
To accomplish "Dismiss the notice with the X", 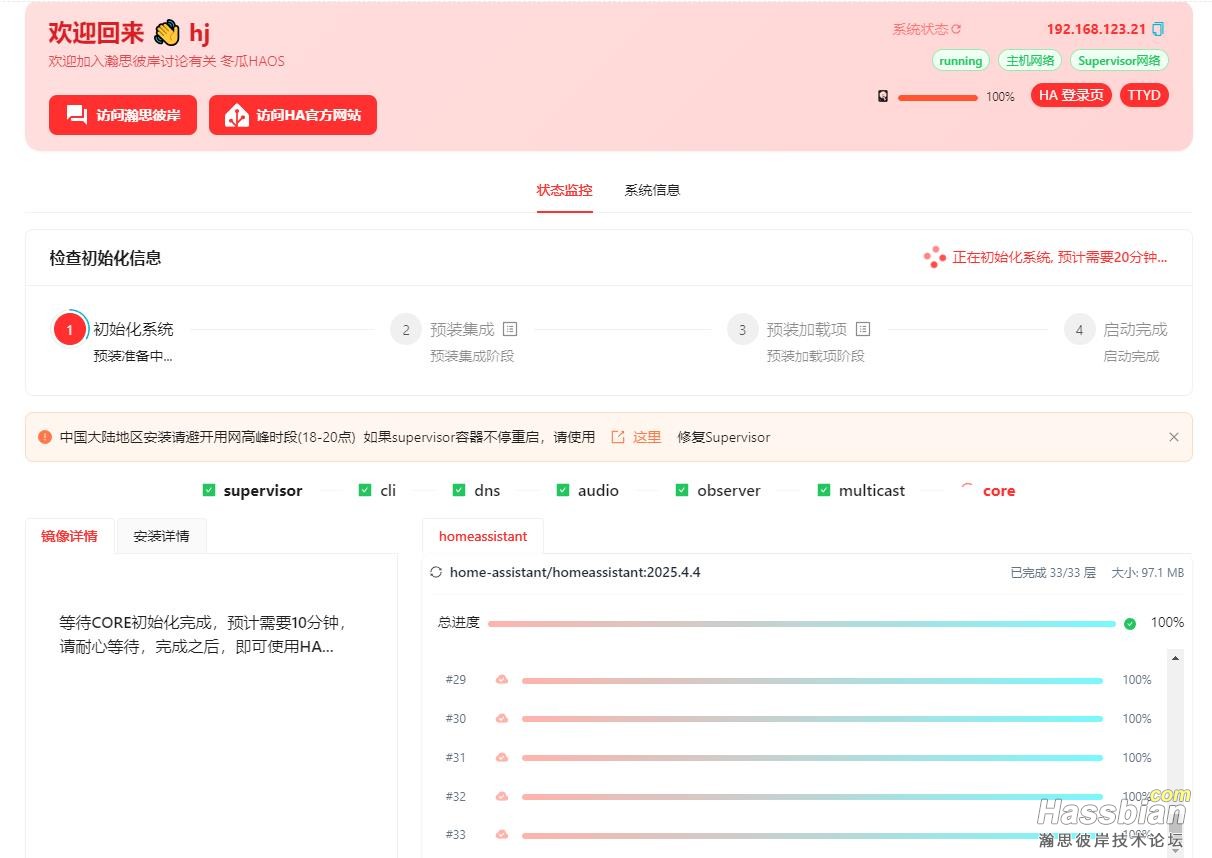I will [x=1174, y=437].
